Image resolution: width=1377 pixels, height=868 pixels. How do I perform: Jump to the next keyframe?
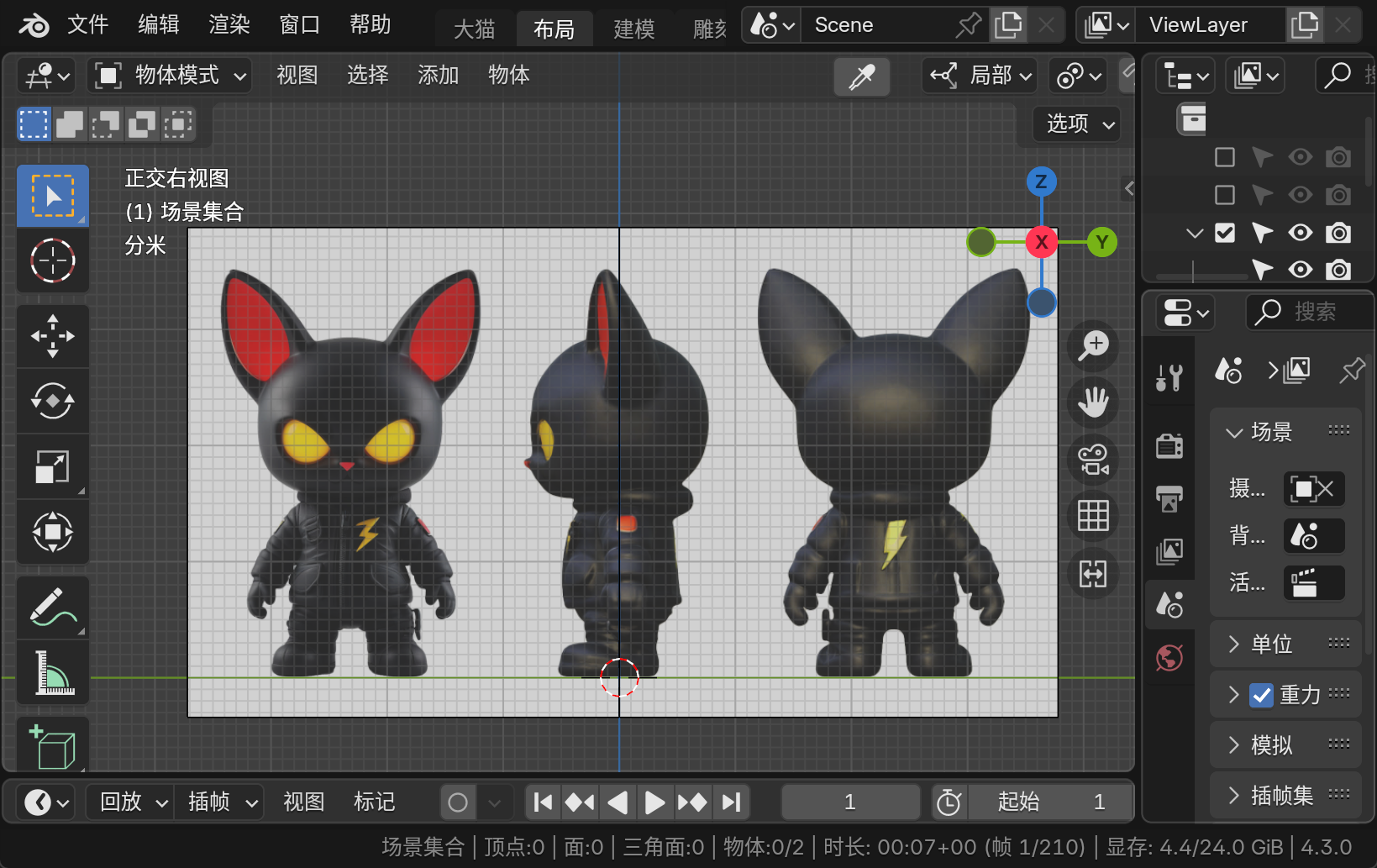tap(692, 802)
